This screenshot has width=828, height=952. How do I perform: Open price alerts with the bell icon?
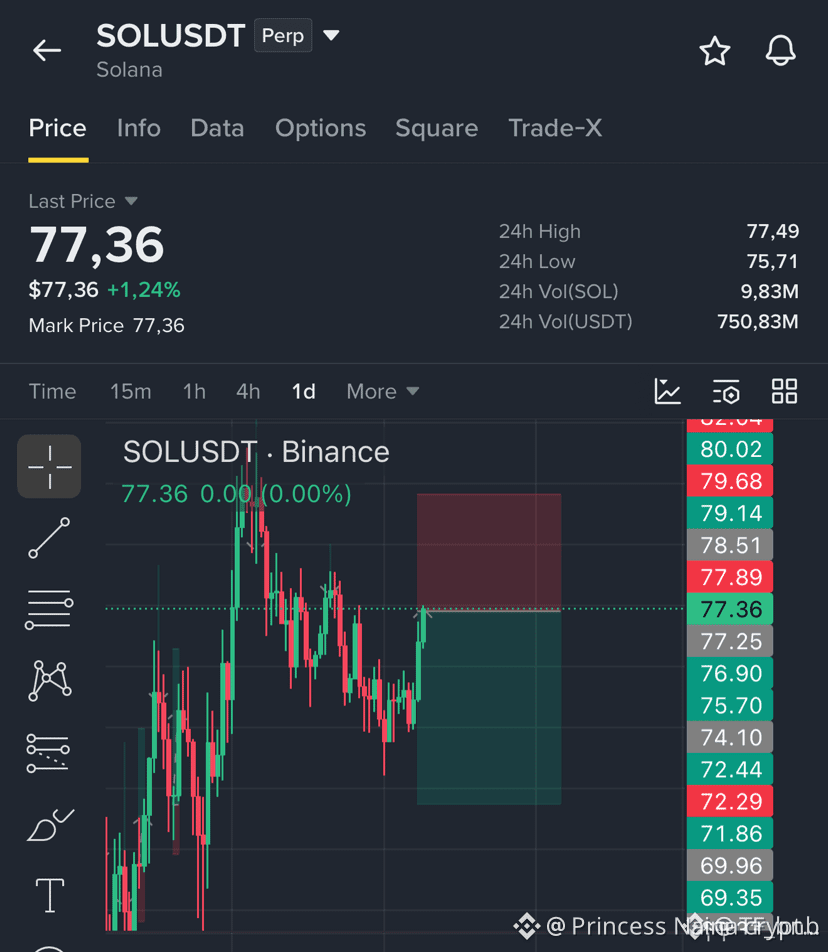point(781,50)
